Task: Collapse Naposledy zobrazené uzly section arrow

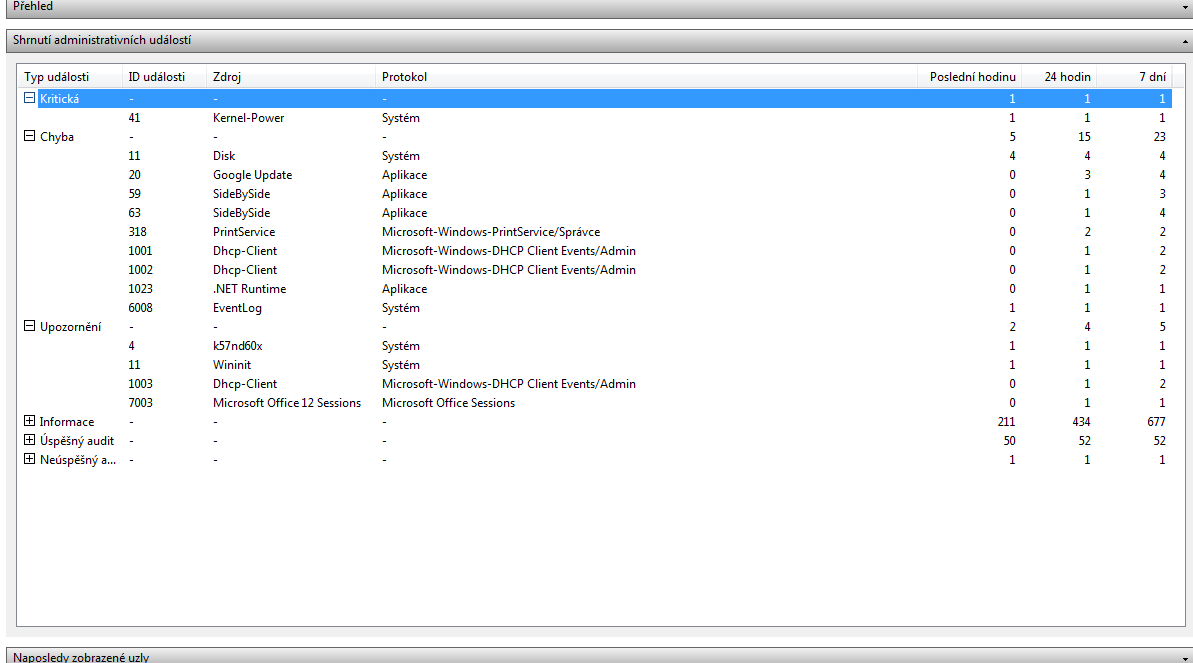Action: pos(1185,657)
